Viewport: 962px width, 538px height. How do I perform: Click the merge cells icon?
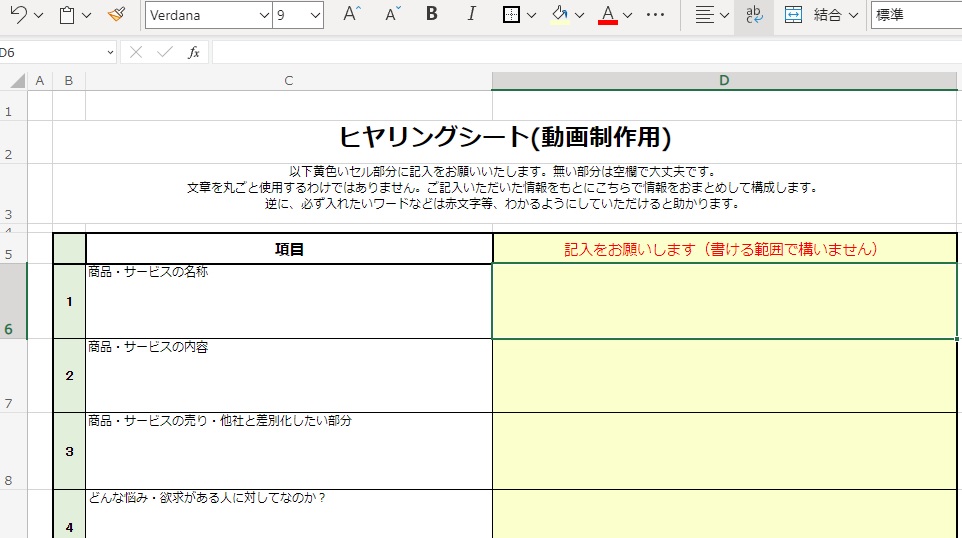click(793, 15)
